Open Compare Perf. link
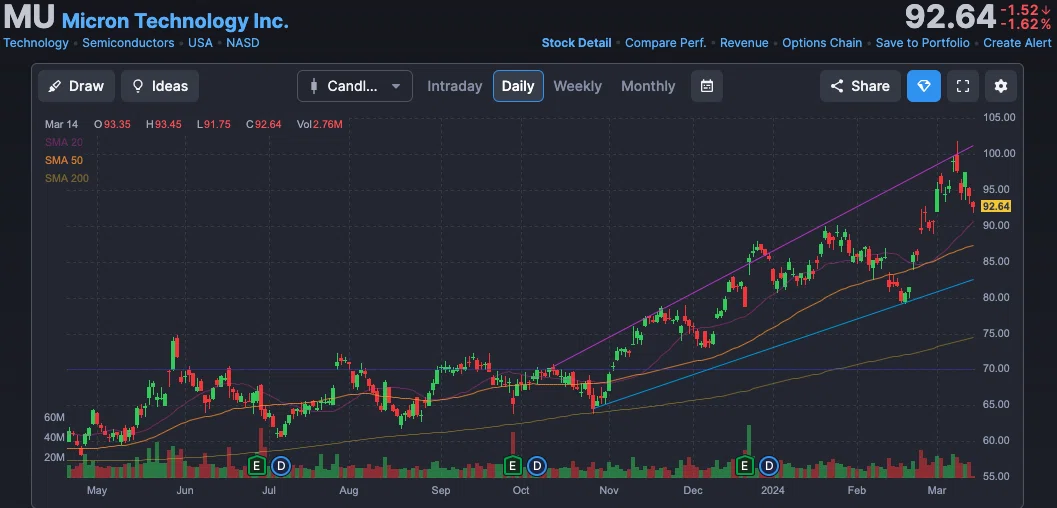This screenshot has height=508, width=1057. (665, 43)
